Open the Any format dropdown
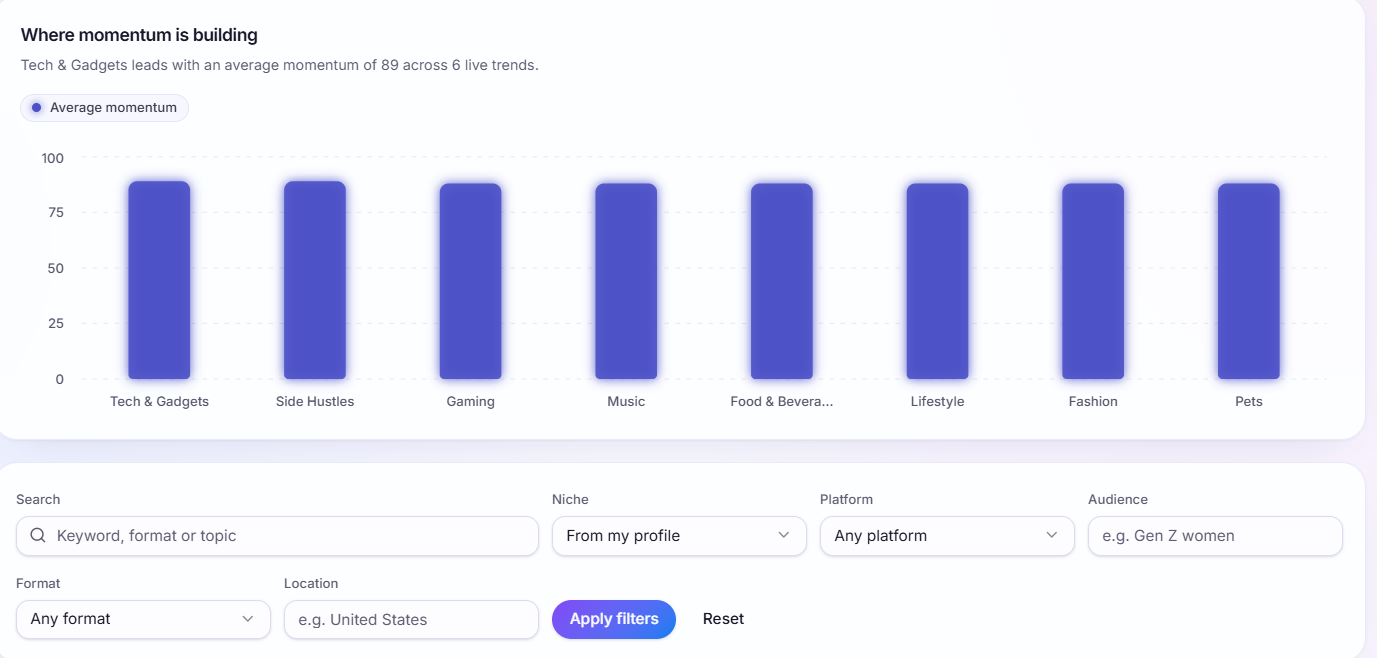This screenshot has width=1377, height=658. tap(143, 619)
